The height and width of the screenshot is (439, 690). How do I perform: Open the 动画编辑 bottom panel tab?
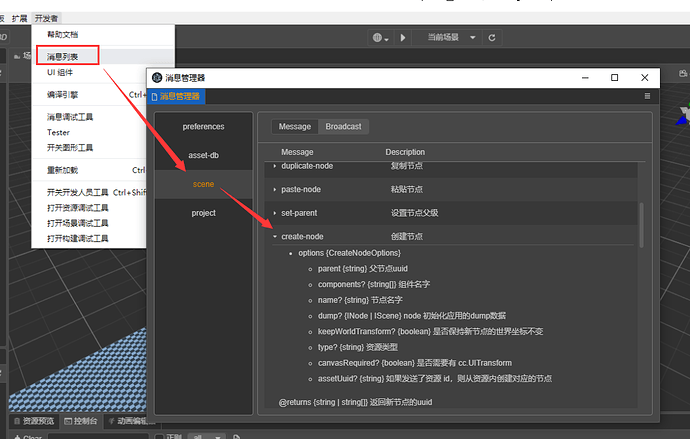point(131,421)
